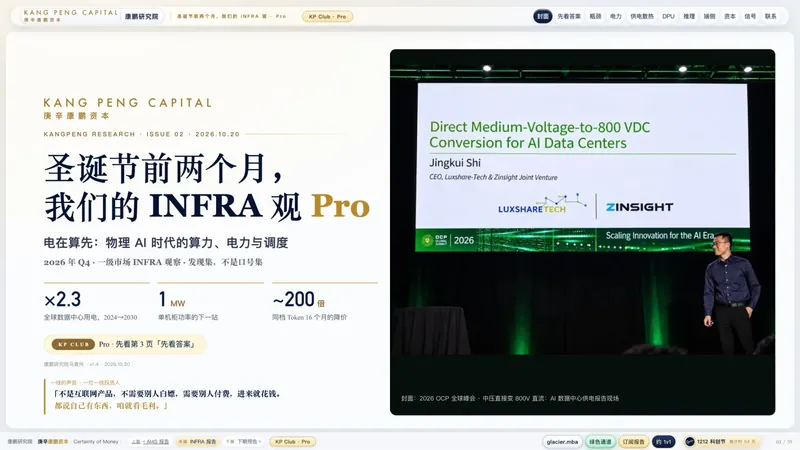Click the round logo in 1212 科创节 badge
Viewport: 800px width, 450px height.
pyautogui.click(x=690, y=442)
